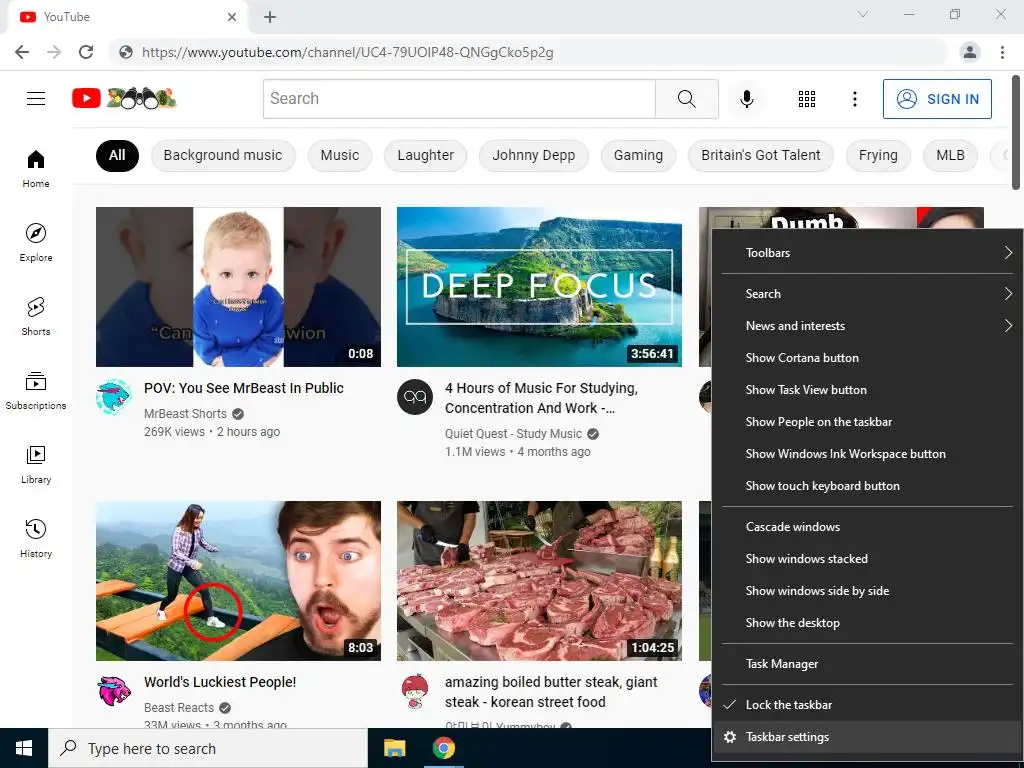This screenshot has height=768, width=1024.
Task: Select Show the desktop
Action: (x=868, y=623)
